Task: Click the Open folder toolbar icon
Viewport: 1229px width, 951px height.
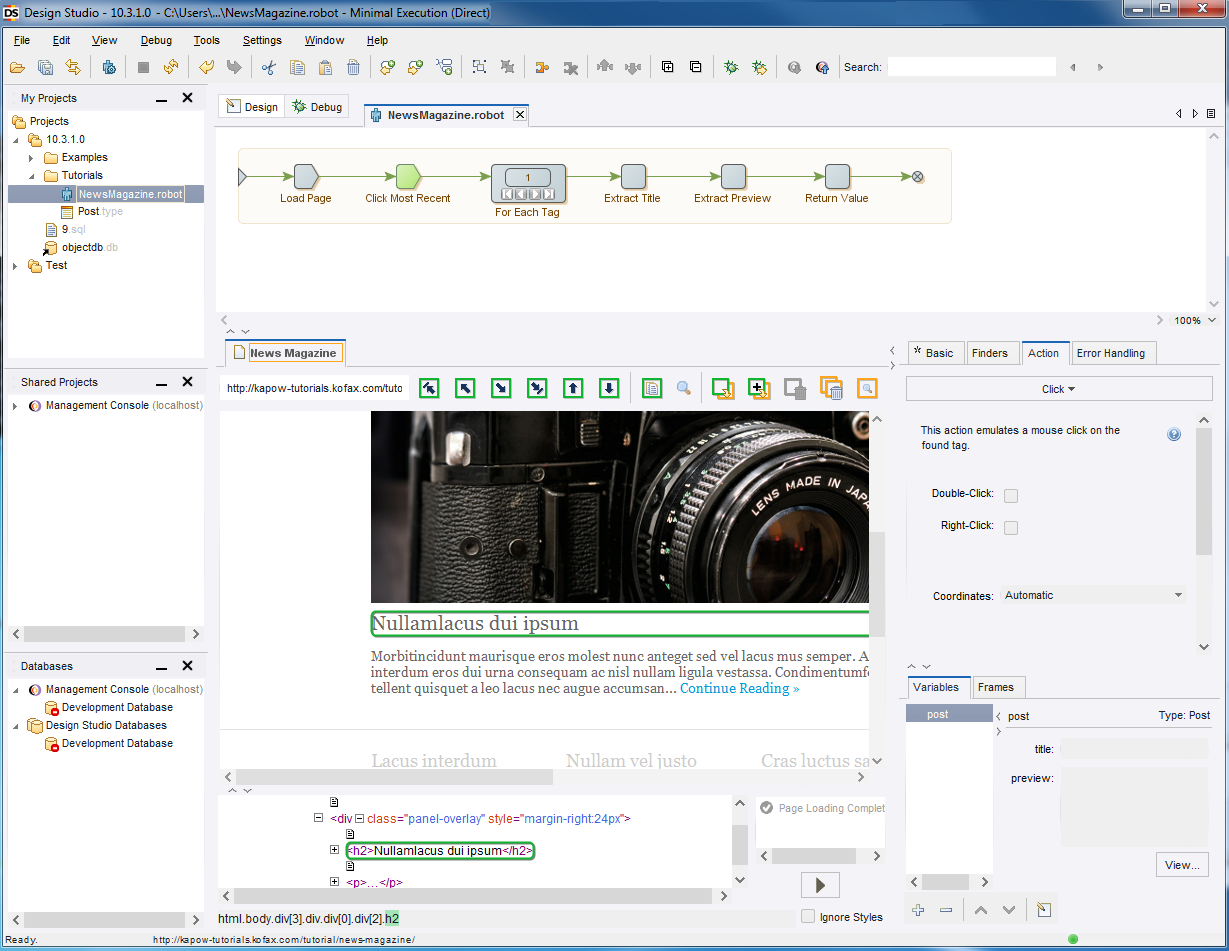Action: [17, 68]
